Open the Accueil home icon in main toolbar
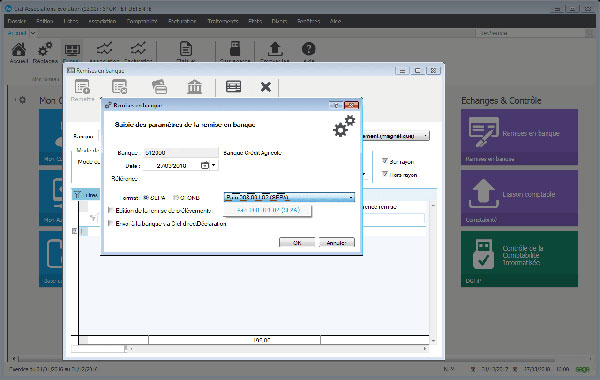The width and height of the screenshot is (600, 380). (x=19, y=50)
